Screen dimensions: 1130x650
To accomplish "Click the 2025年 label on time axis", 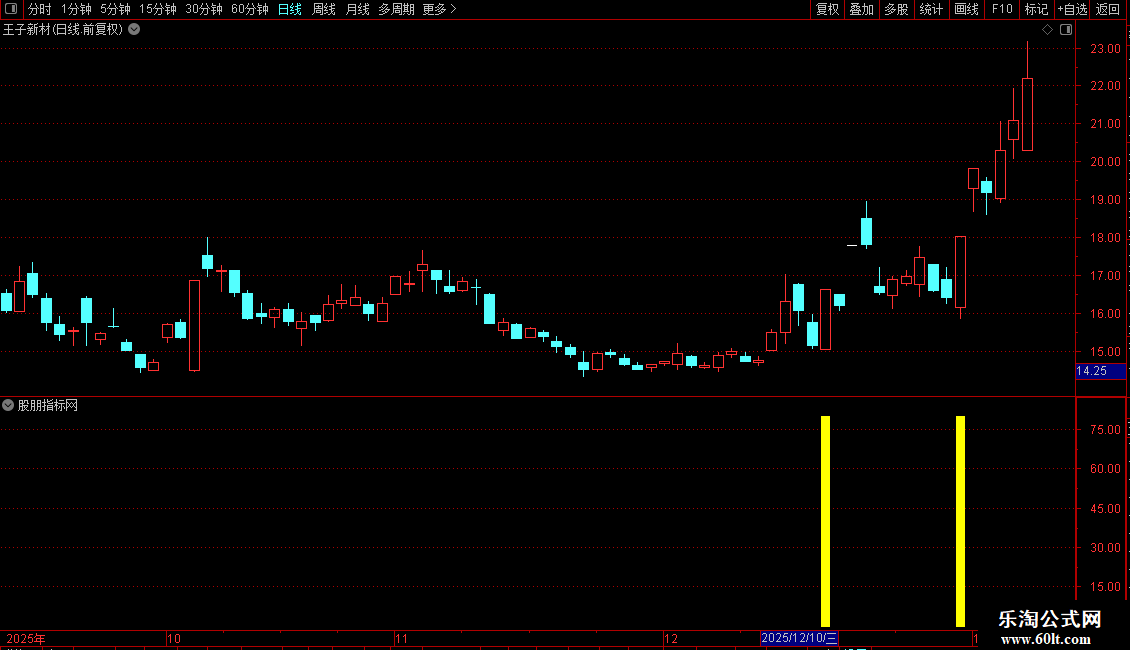I will [x=25, y=639].
